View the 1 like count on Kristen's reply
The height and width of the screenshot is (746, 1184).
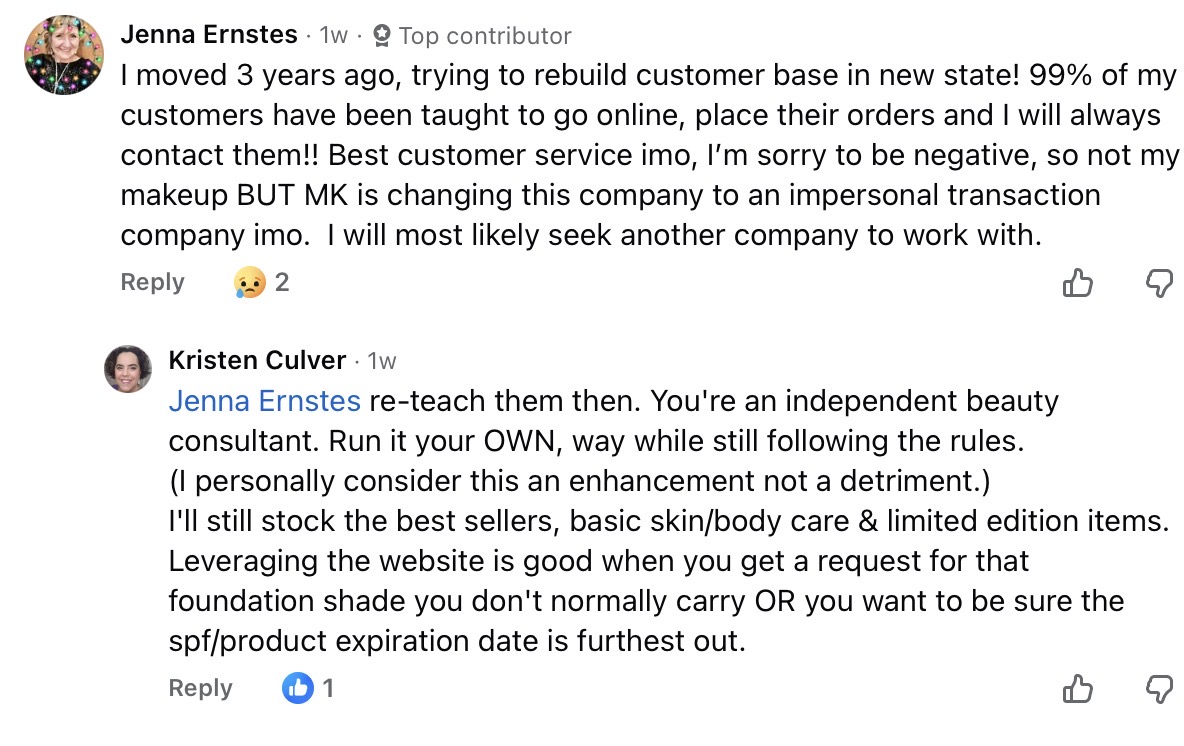[327, 688]
